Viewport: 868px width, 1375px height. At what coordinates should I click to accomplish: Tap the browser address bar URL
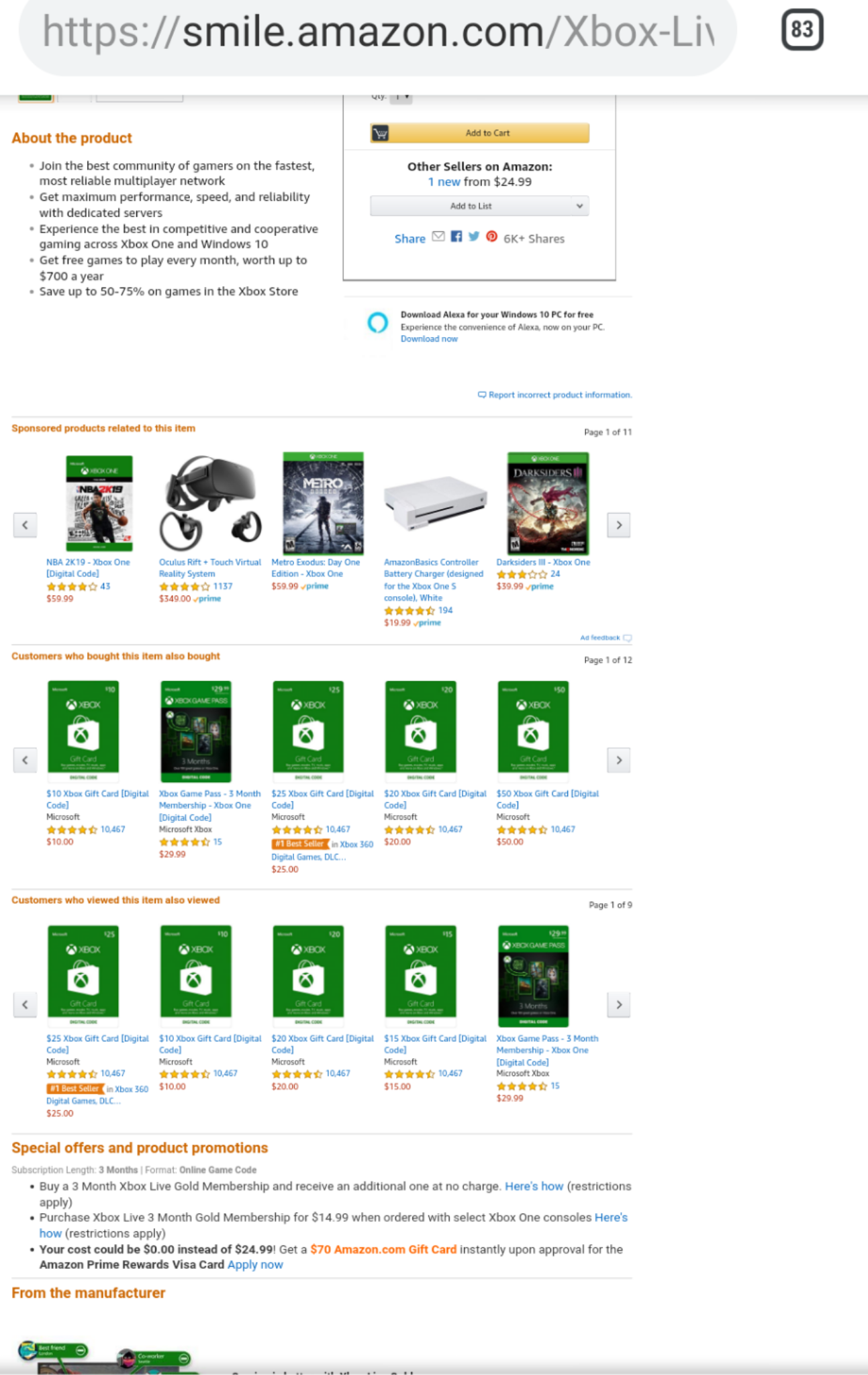point(377,32)
